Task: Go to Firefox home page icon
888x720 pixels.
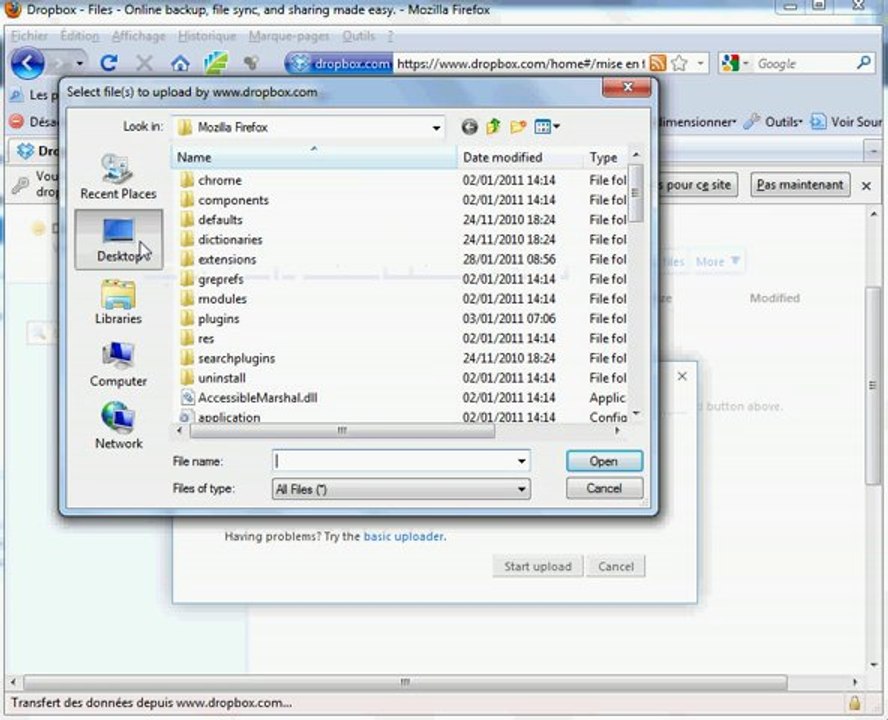Action: (x=180, y=63)
